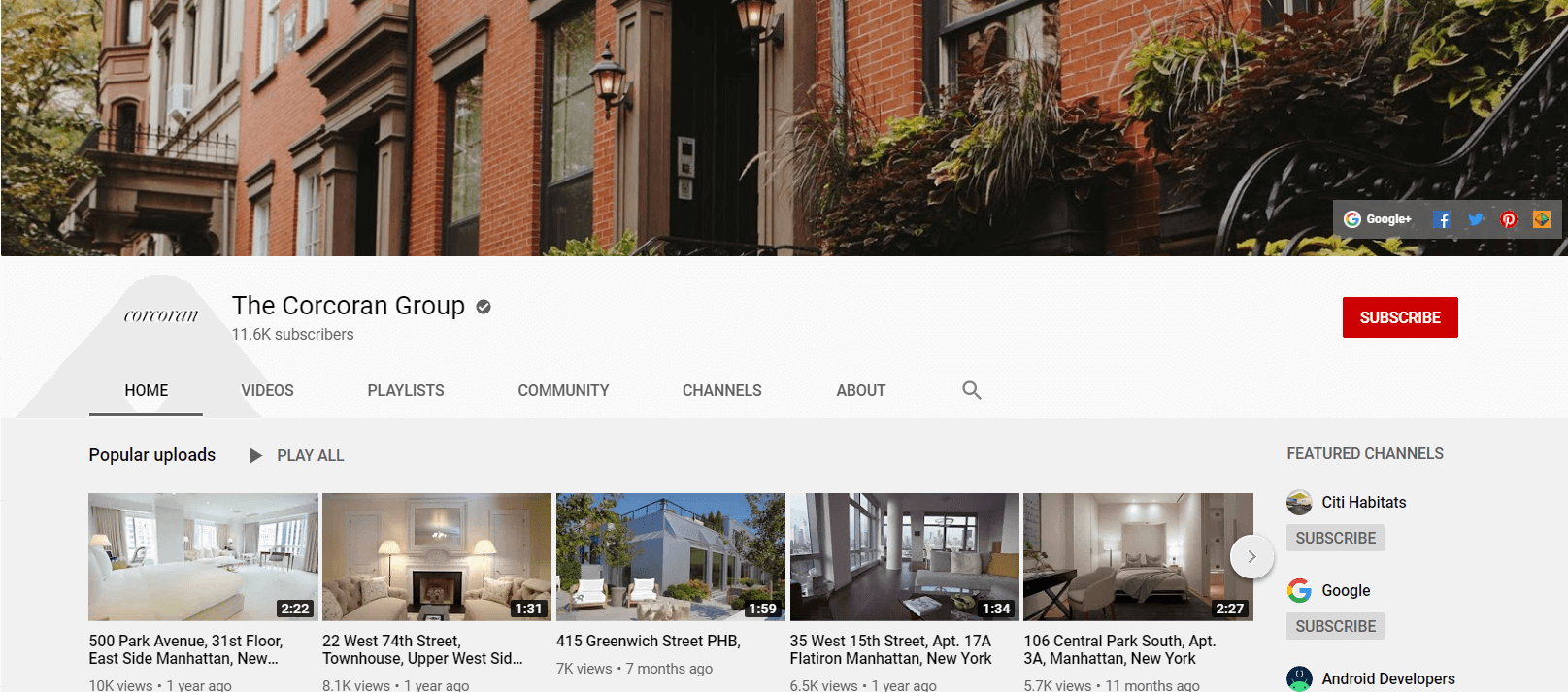Click the orange icon after Pinterest
This screenshot has height=692, width=1568.
pyautogui.click(x=1542, y=219)
